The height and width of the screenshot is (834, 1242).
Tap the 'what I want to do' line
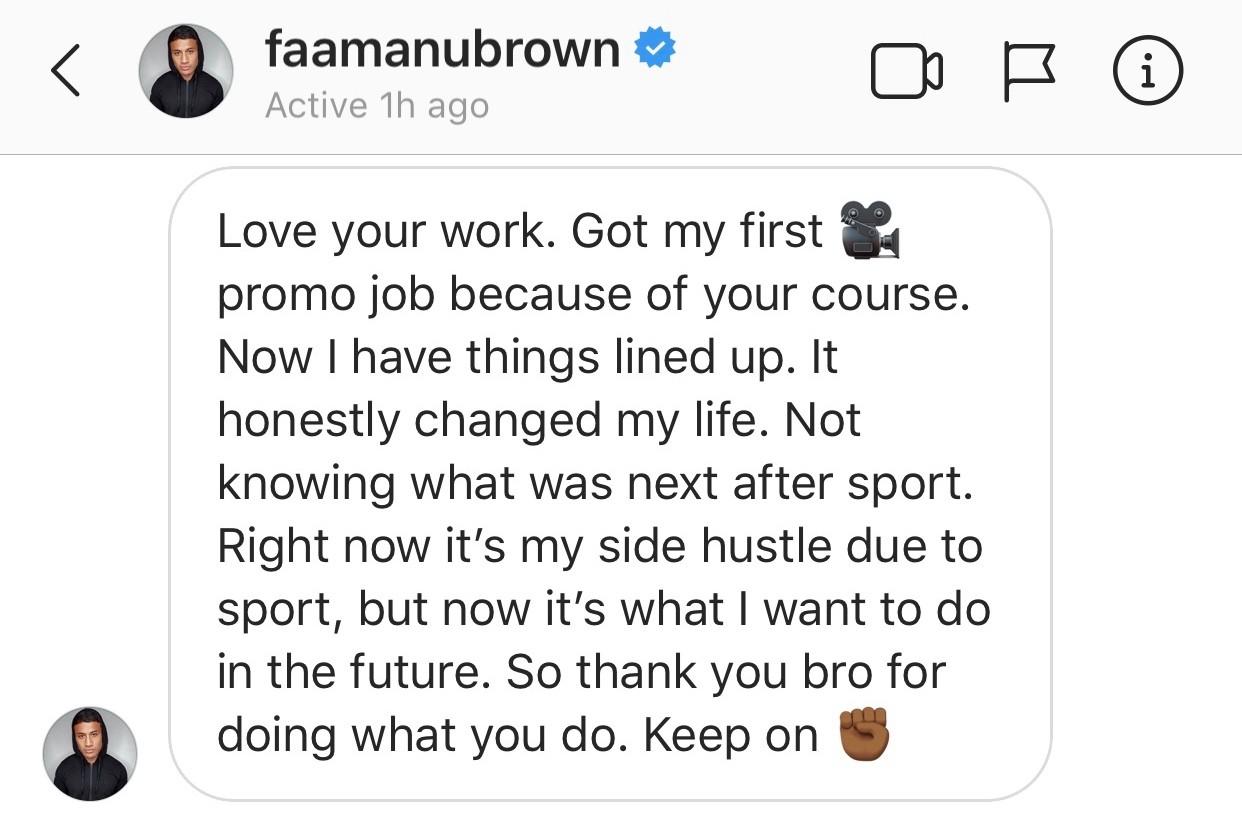point(604,610)
